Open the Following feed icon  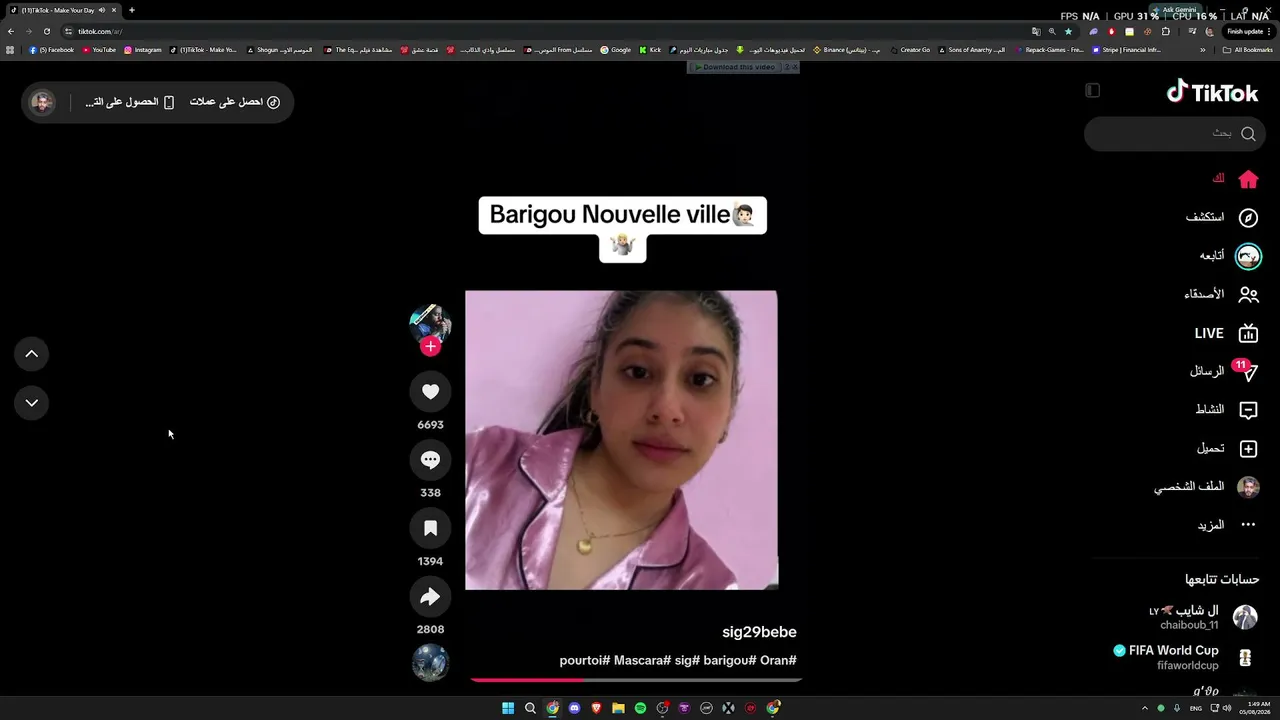tap(1248, 257)
